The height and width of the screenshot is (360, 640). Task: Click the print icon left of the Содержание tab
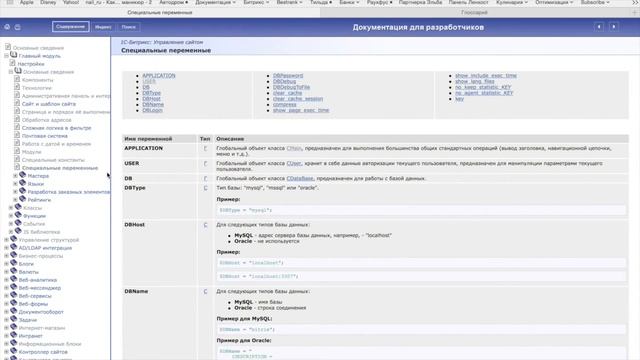18,27
